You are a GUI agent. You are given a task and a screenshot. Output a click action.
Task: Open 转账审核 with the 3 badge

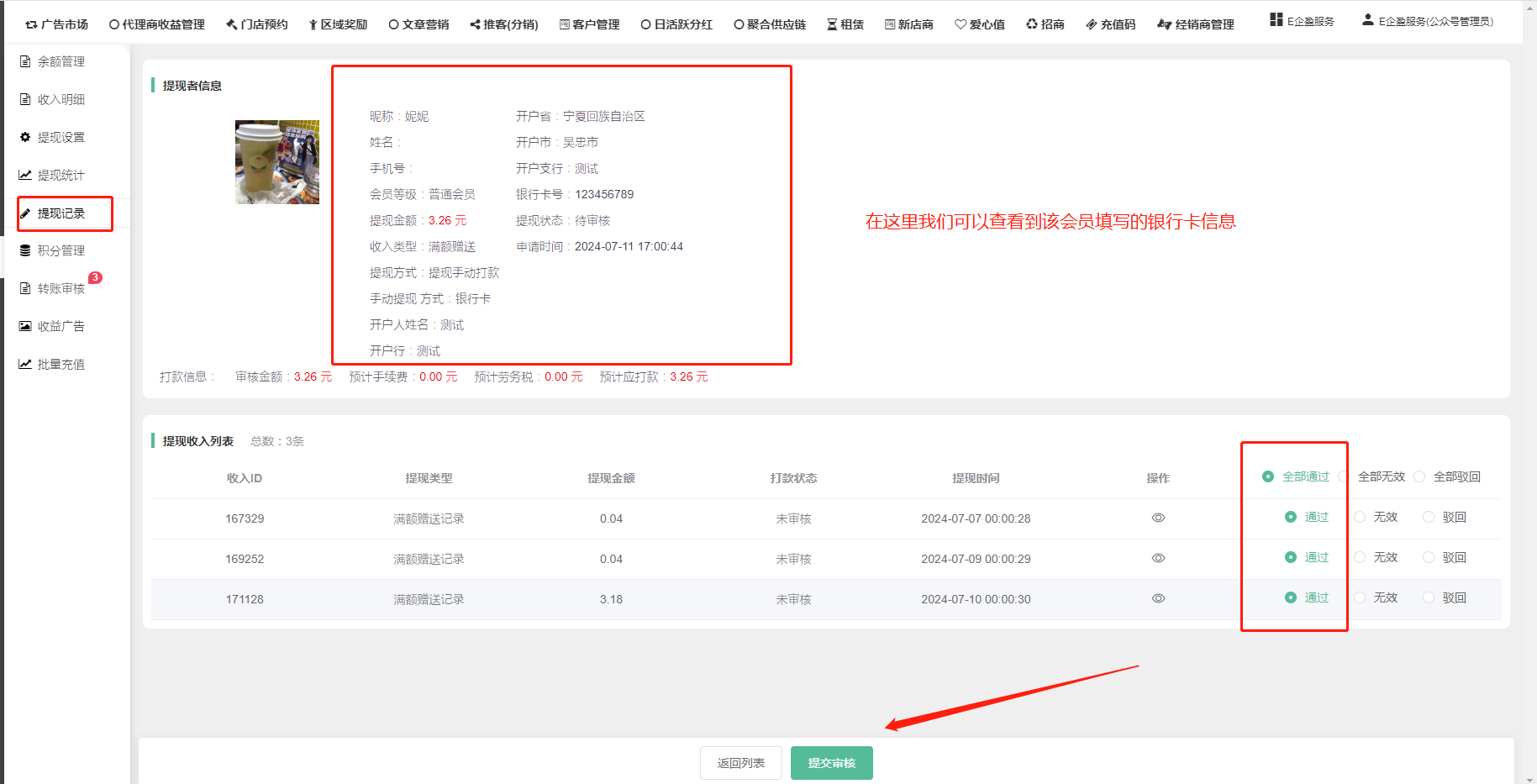pos(61,288)
